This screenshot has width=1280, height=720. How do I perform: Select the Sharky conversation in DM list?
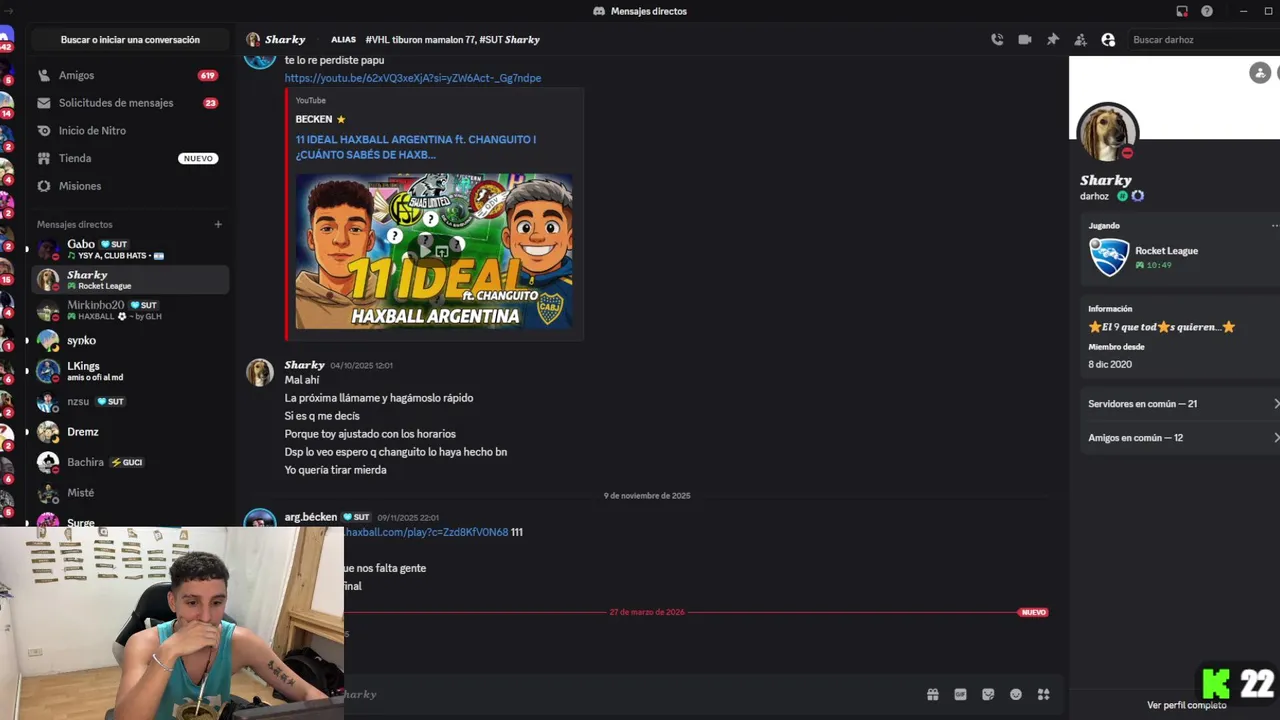click(130, 280)
